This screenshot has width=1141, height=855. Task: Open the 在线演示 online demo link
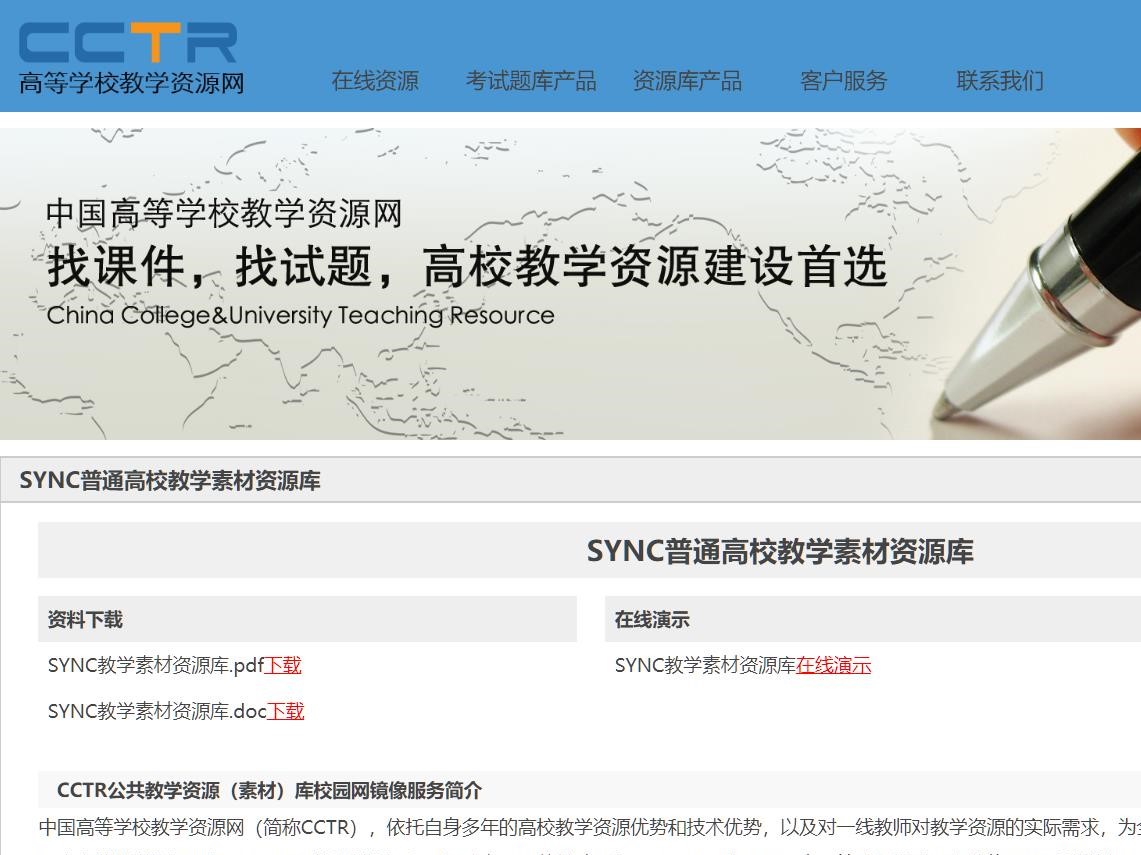coord(833,665)
